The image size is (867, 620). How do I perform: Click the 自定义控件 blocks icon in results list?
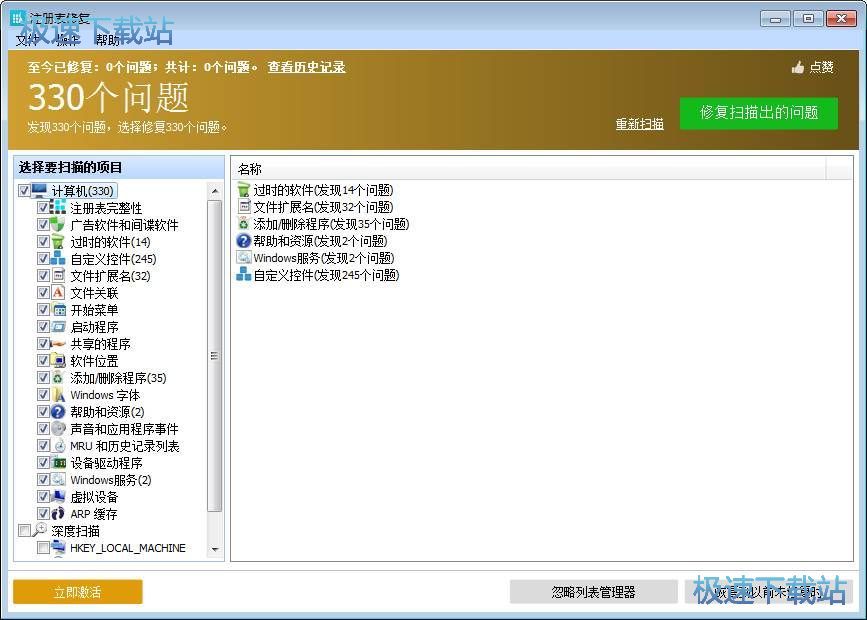coord(244,275)
